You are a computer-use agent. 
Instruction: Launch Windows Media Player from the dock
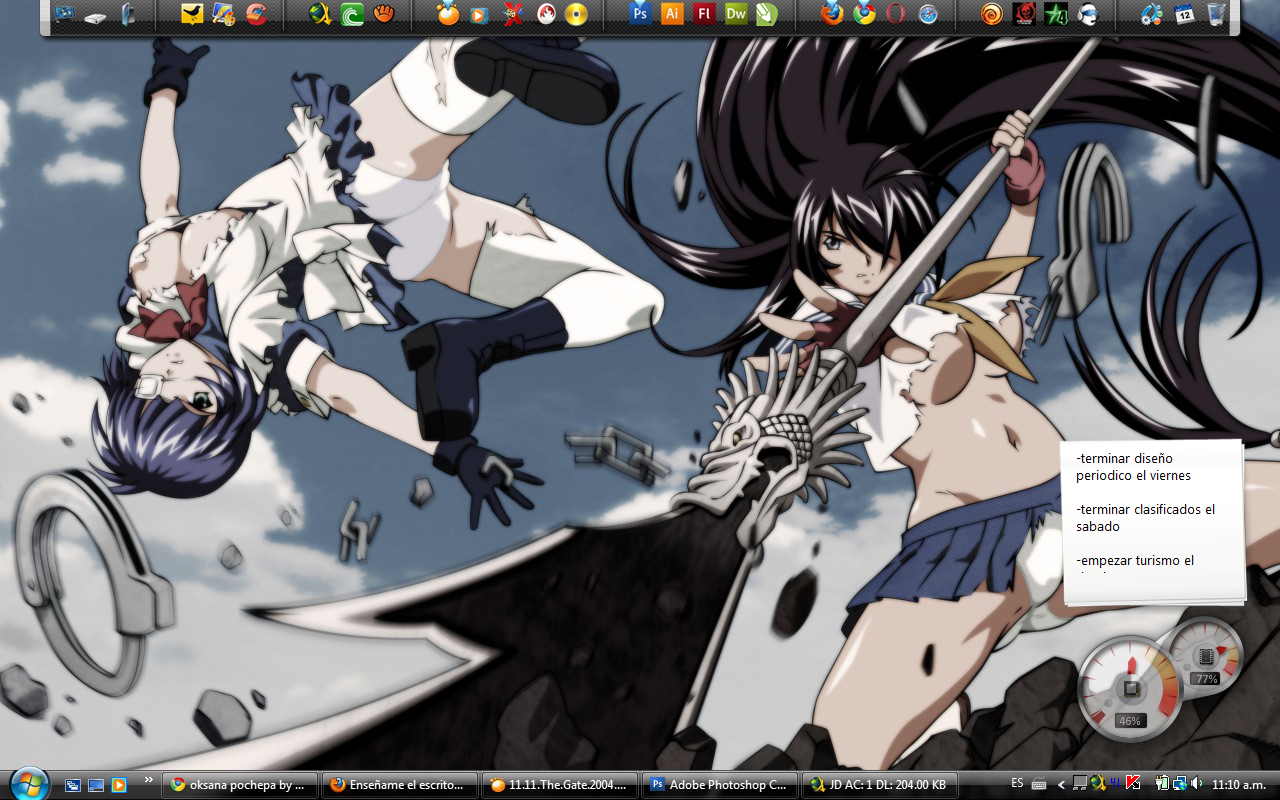tap(480, 14)
